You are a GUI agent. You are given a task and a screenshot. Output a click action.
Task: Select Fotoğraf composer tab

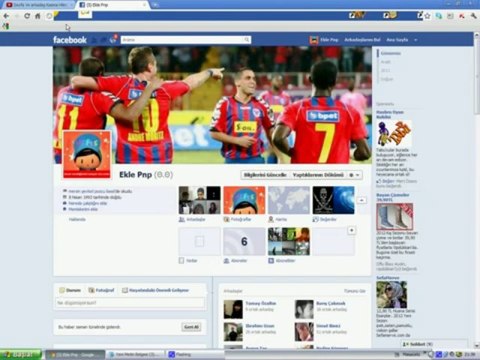click(x=101, y=290)
